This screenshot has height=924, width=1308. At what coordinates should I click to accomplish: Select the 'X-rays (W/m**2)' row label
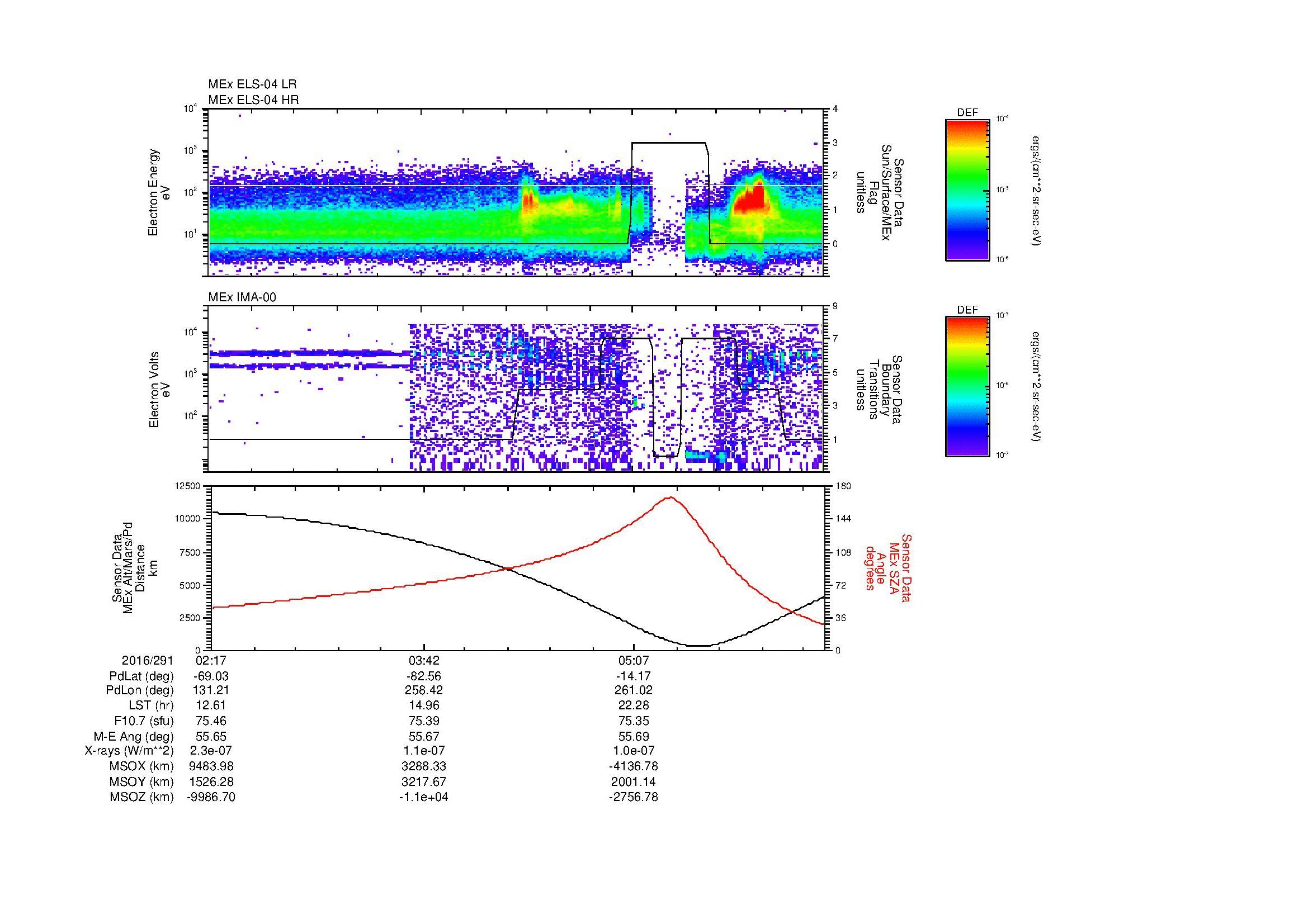[x=129, y=750]
